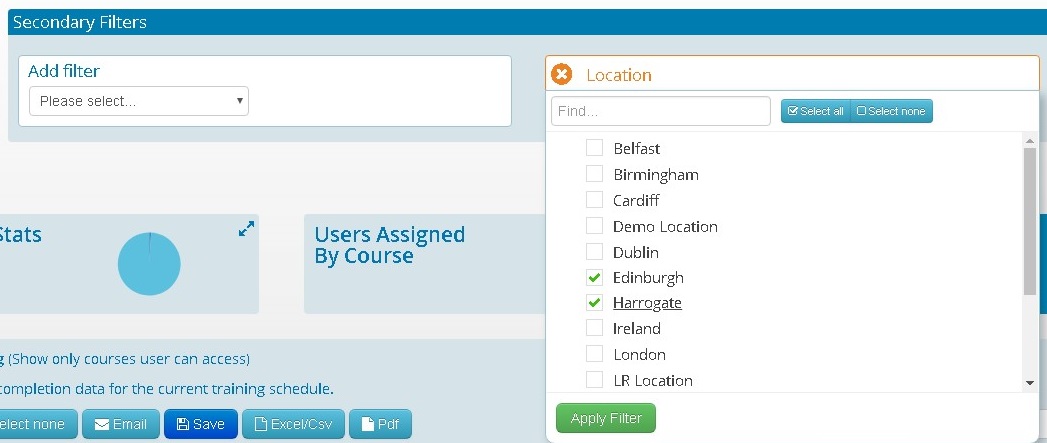The width and height of the screenshot is (1047, 443).
Task: Export data via the Excel/Csv button
Action: (292, 424)
